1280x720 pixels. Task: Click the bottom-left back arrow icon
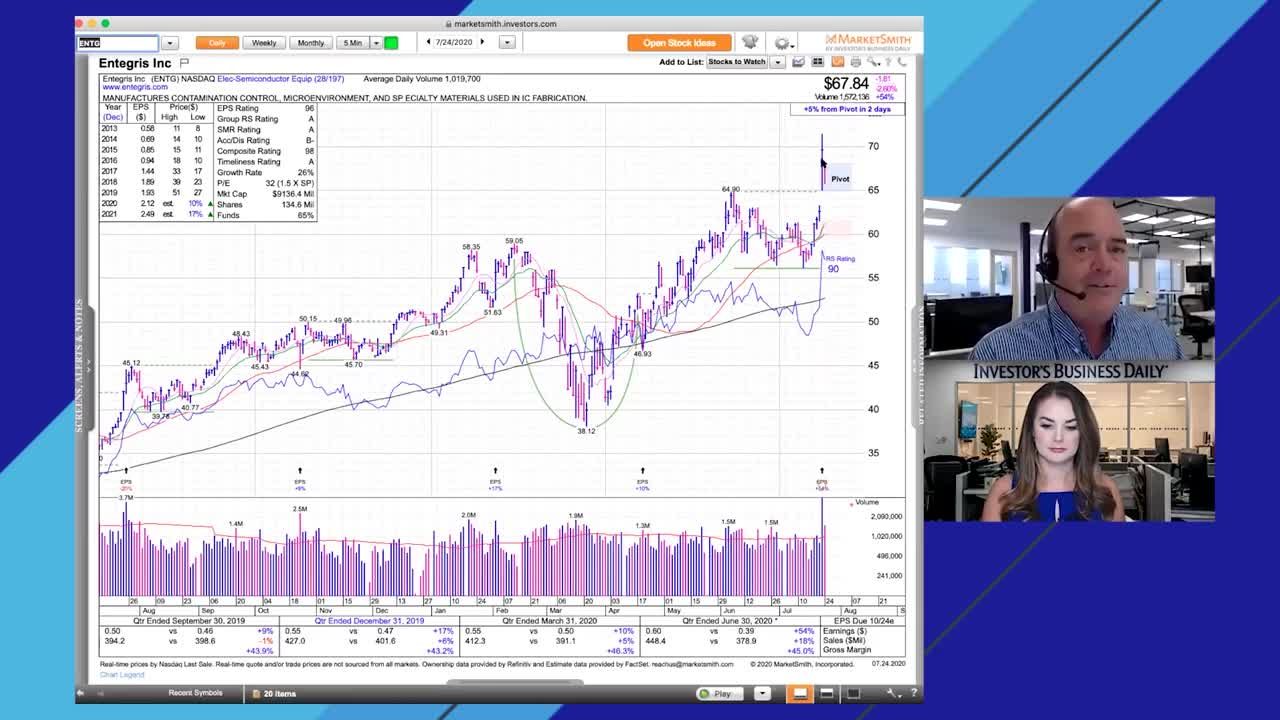pos(81,693)
